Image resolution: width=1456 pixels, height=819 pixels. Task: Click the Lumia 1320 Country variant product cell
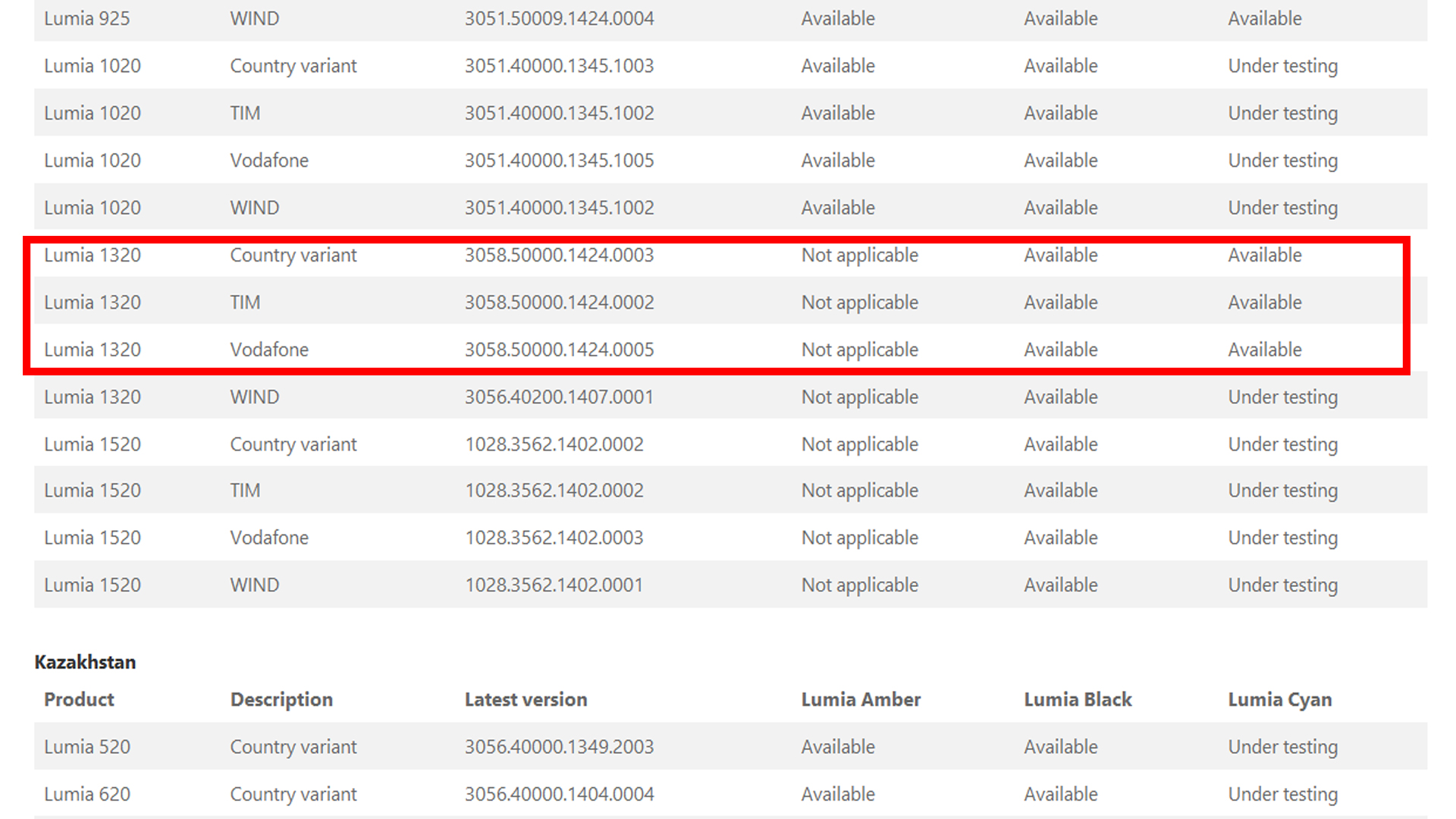point(93,256)
